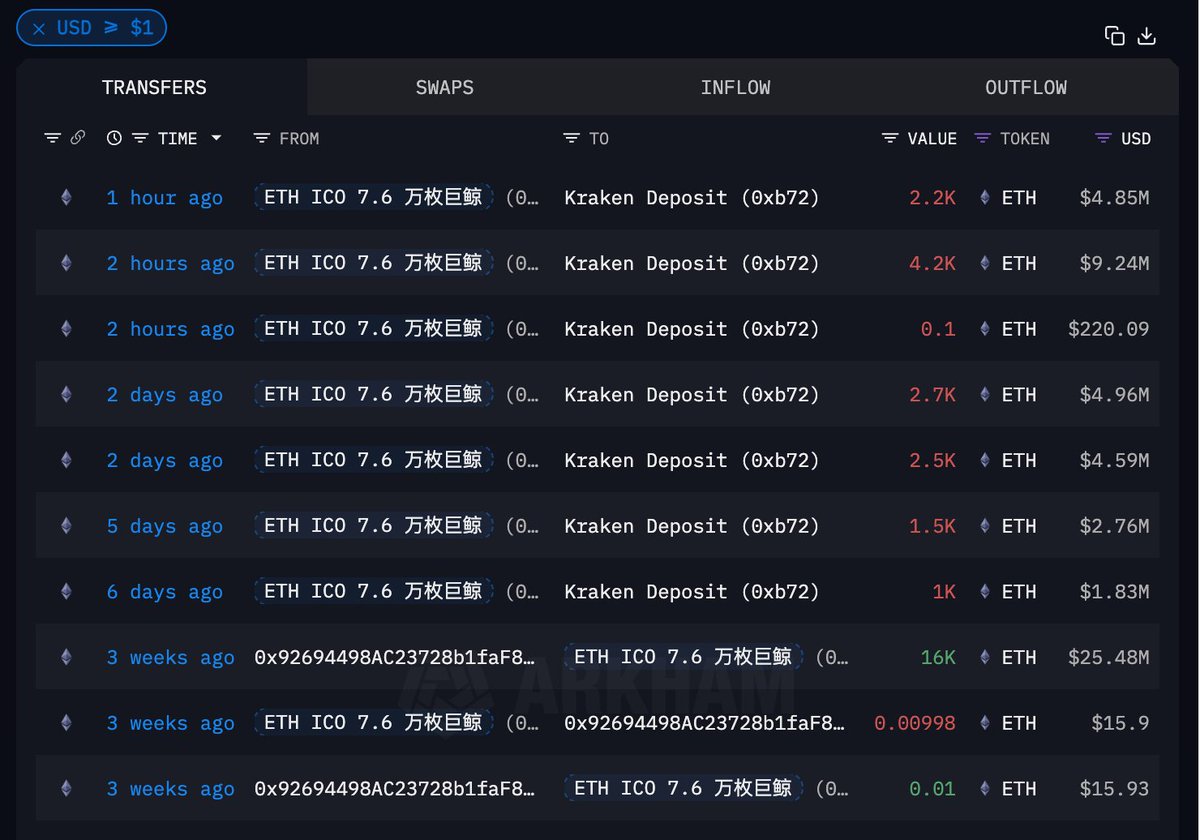Remove the USD ≥ $1 filter chip

[39, 28]
